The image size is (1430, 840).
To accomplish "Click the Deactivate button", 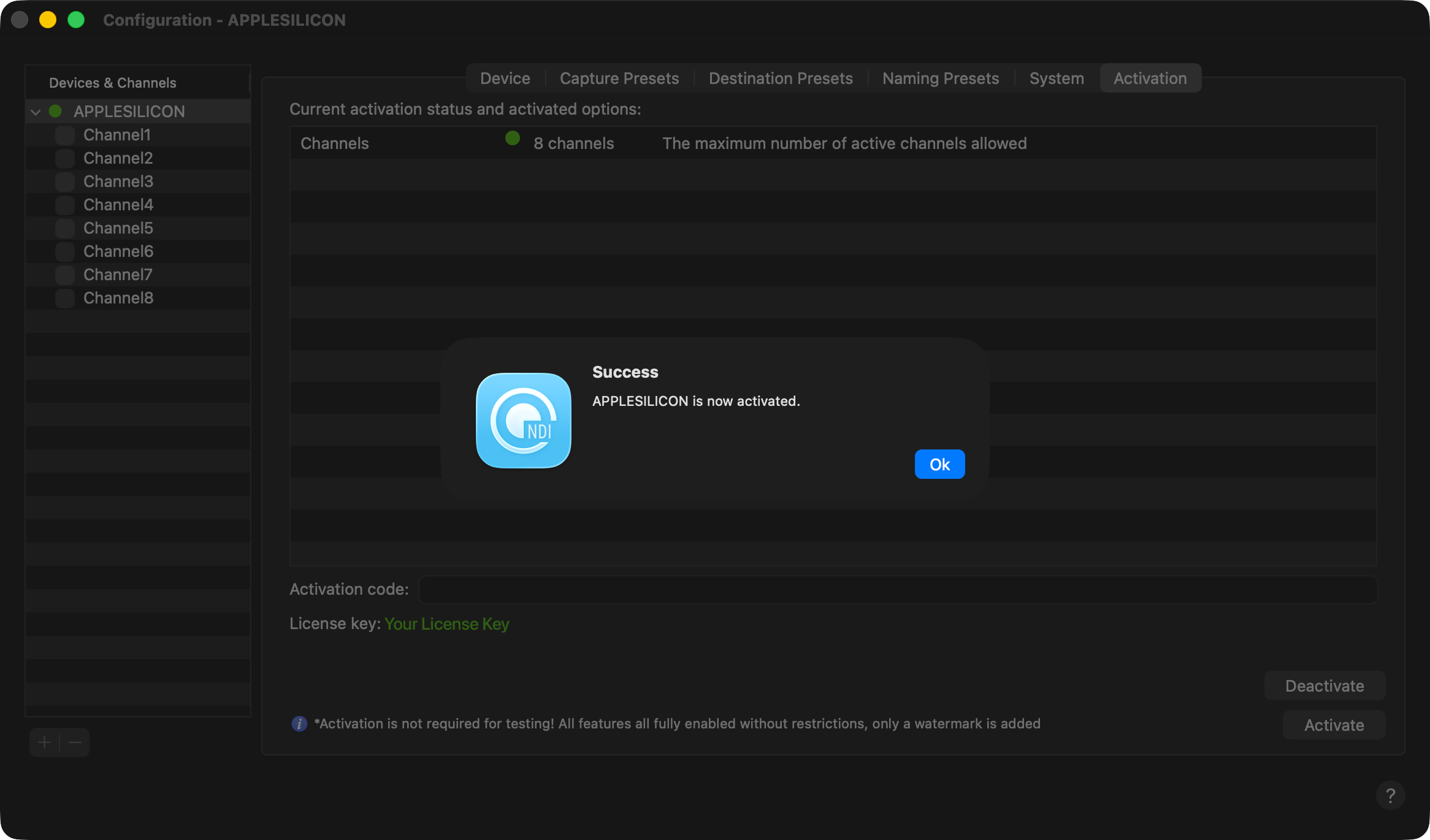I will (x=1325, y=685).
